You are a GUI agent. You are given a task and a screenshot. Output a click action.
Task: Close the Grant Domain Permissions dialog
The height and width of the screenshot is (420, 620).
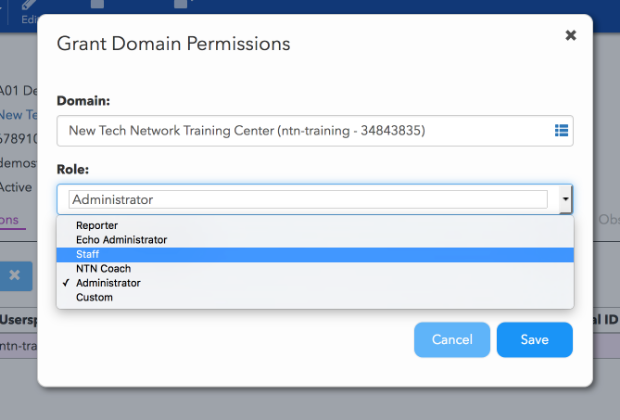(x=570, y=36)
